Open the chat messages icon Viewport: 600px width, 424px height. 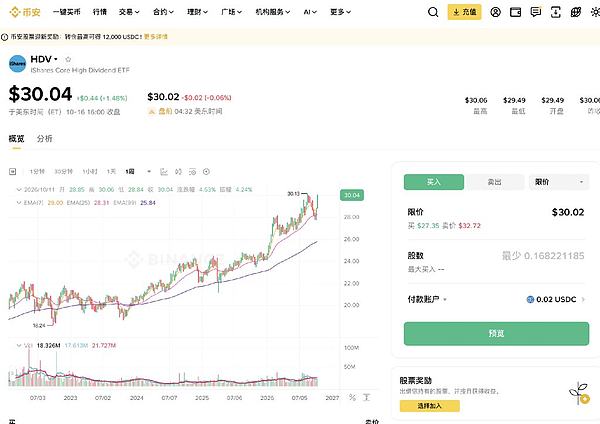coord(536,12)
